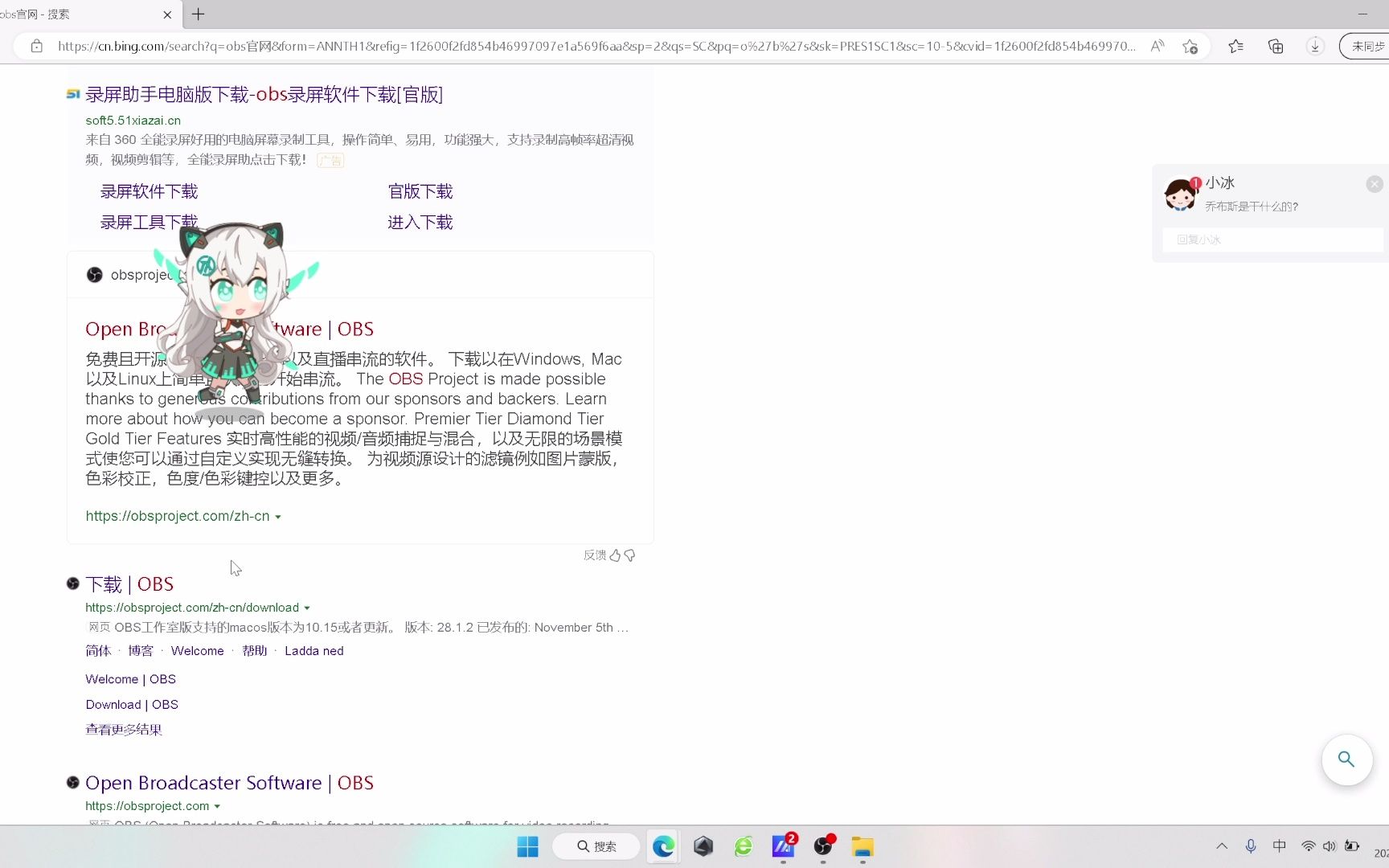The width and height of the screenshot is (1389, 868).
Task: Show hidden icons in system tray
Action: 1221,845
